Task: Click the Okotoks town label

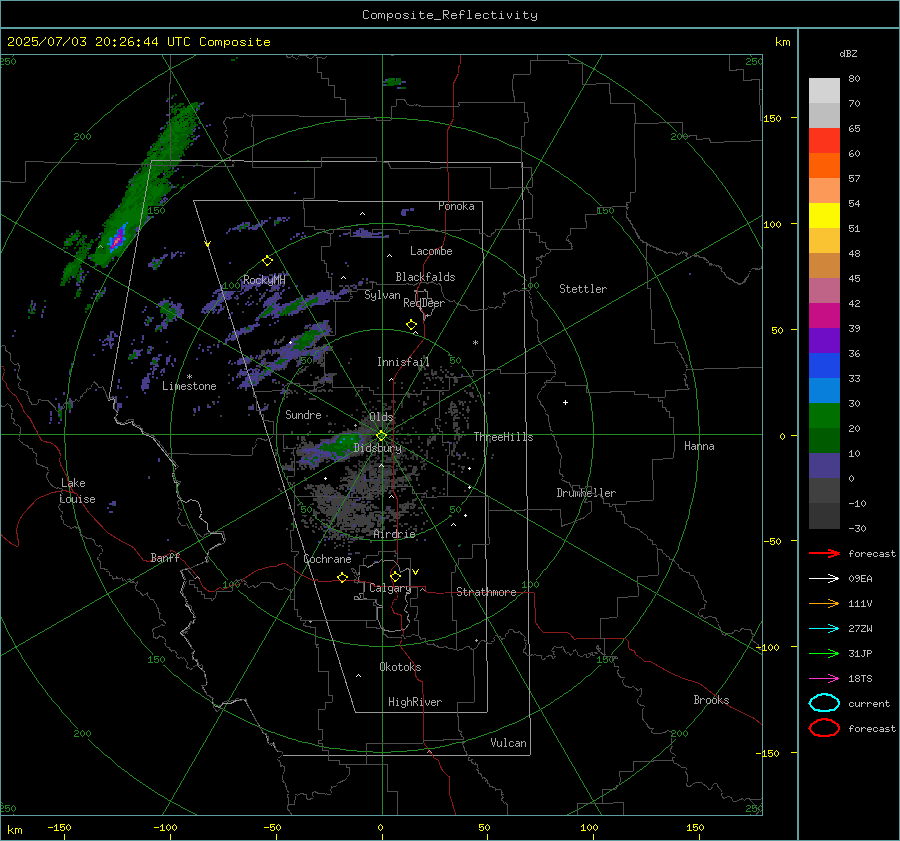Action: pos(400,667)
